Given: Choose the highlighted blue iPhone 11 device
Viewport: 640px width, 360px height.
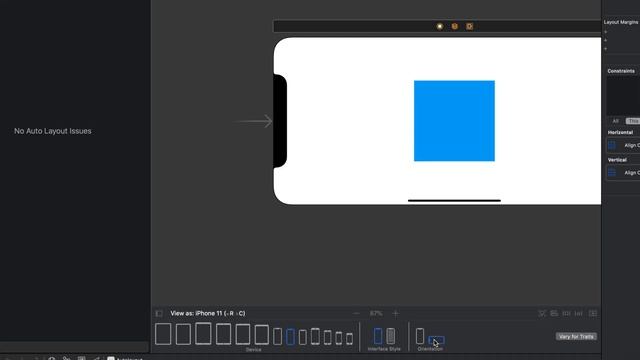Looking at the screenshot, I should [x=290, y=337].
